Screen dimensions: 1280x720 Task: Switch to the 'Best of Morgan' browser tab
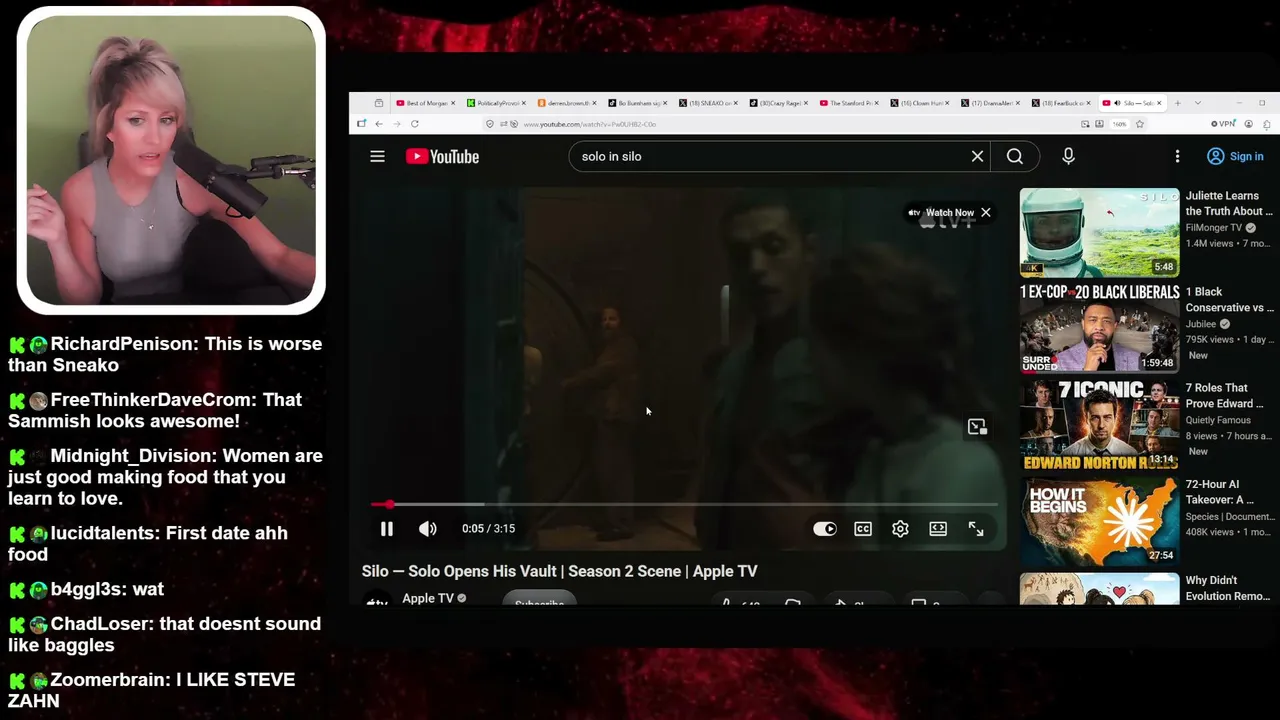coord(425,103)
